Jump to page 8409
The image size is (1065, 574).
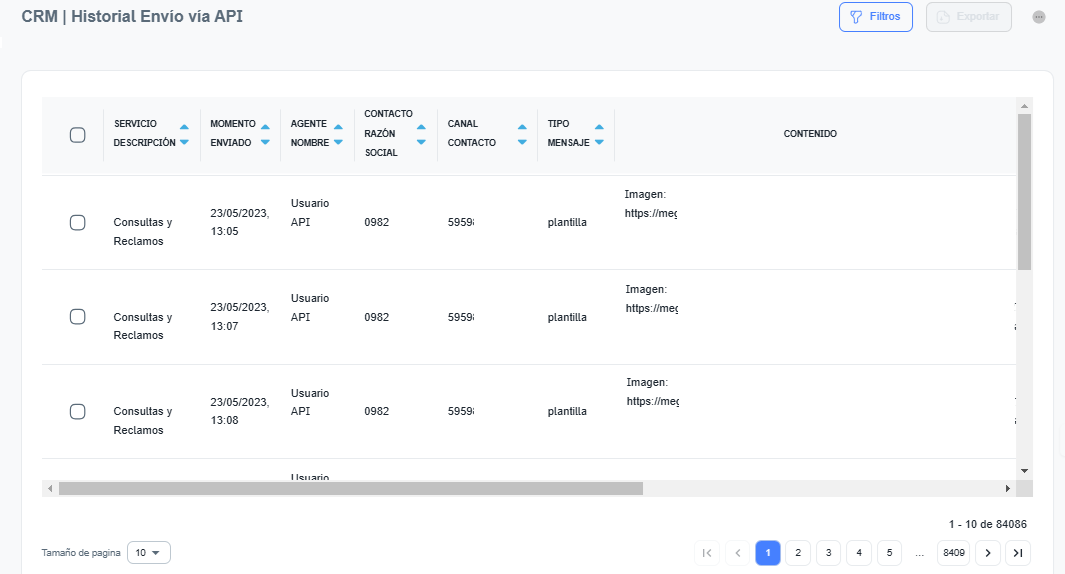click(x=953, y=552)
